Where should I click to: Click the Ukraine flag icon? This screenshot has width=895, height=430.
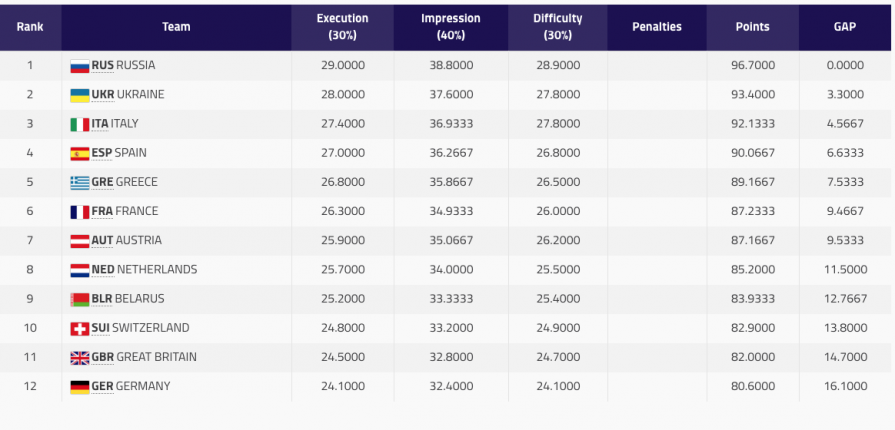point(80,95)
